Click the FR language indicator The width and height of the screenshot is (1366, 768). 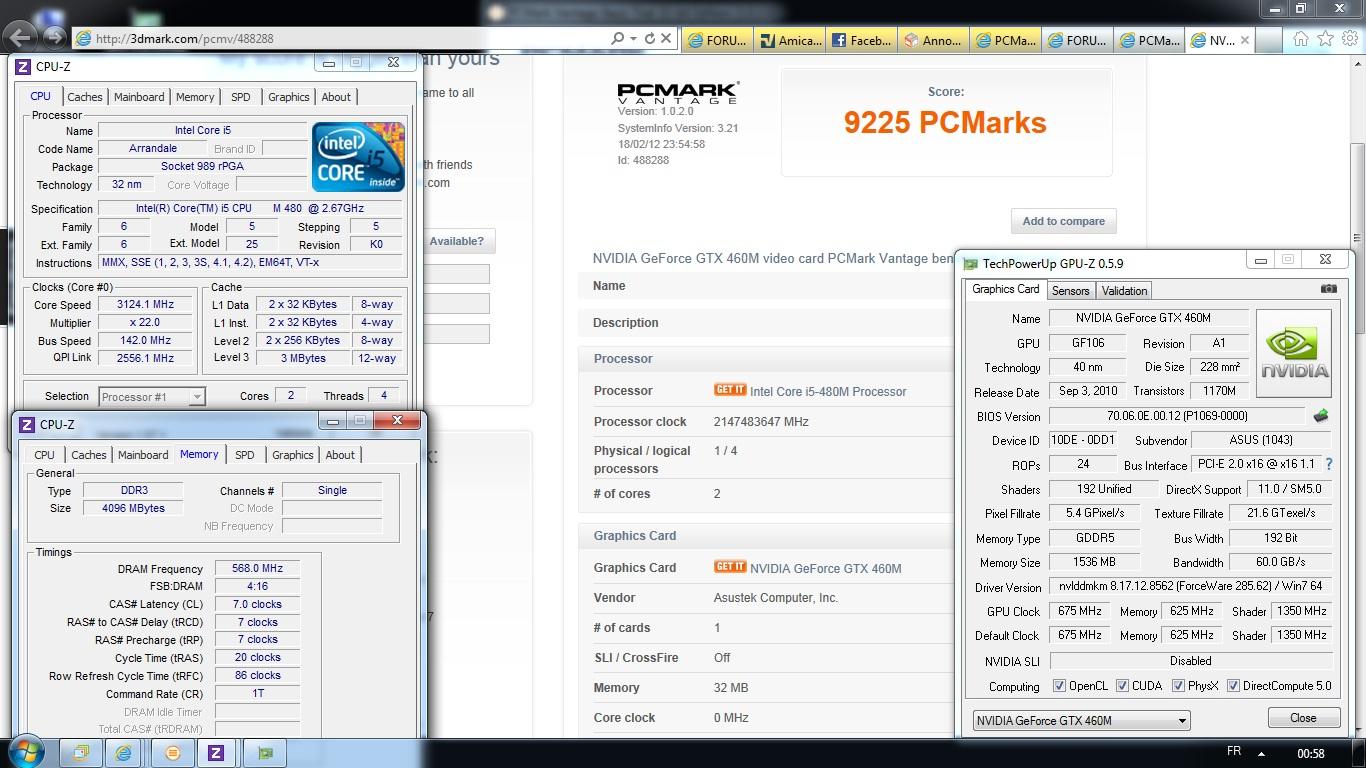[1234, 752]
